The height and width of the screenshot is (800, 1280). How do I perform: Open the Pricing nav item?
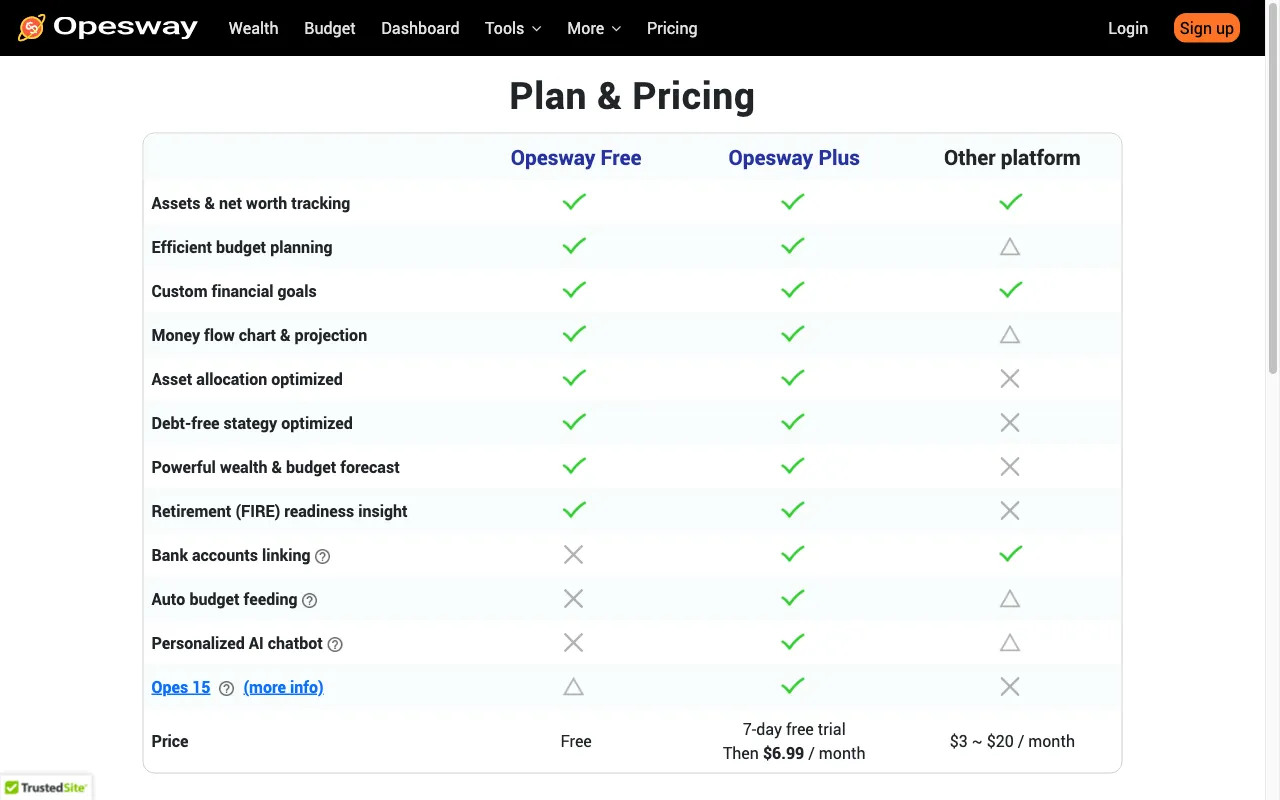672,28
